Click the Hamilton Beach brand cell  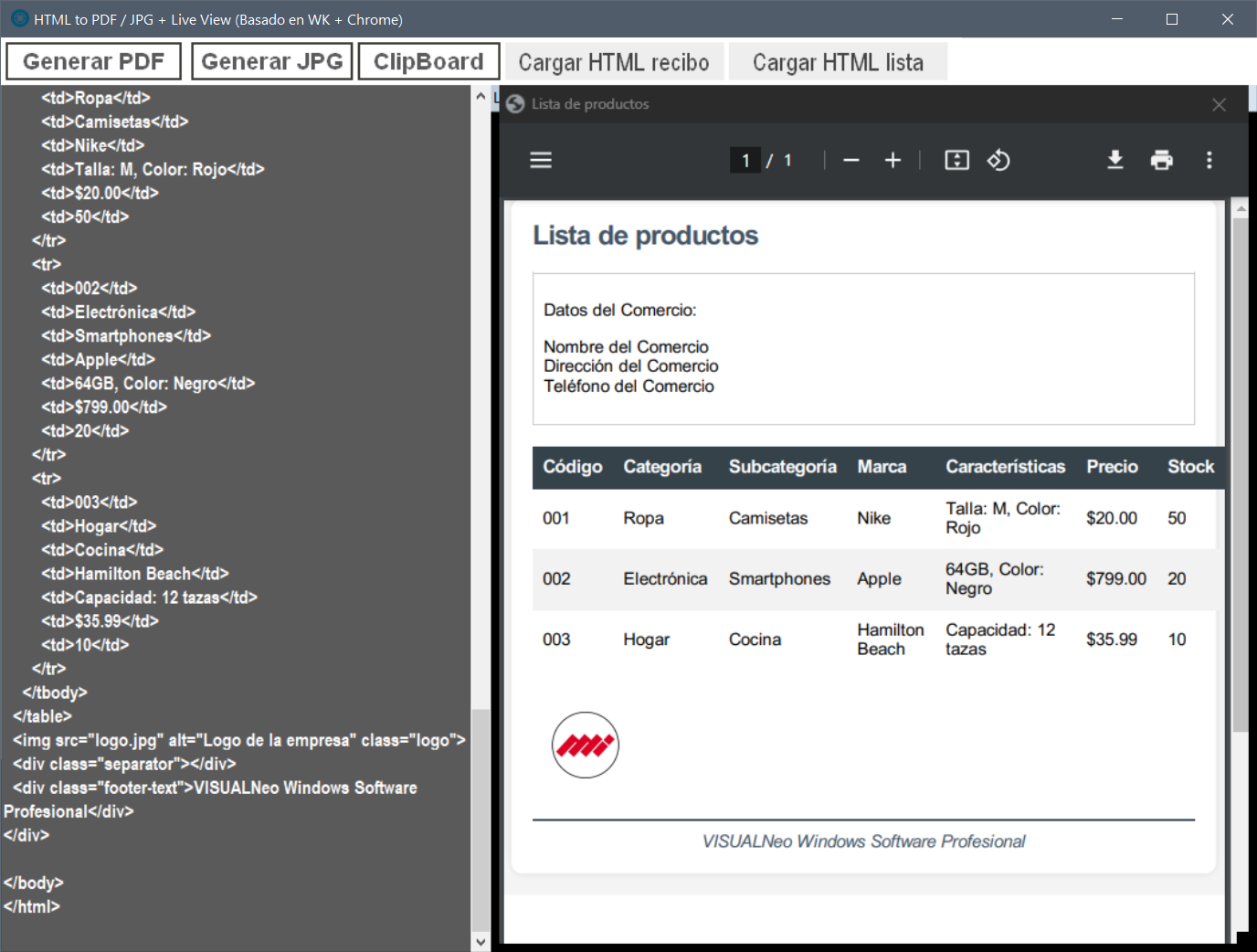pyautogui.click(x=891, y=640)
